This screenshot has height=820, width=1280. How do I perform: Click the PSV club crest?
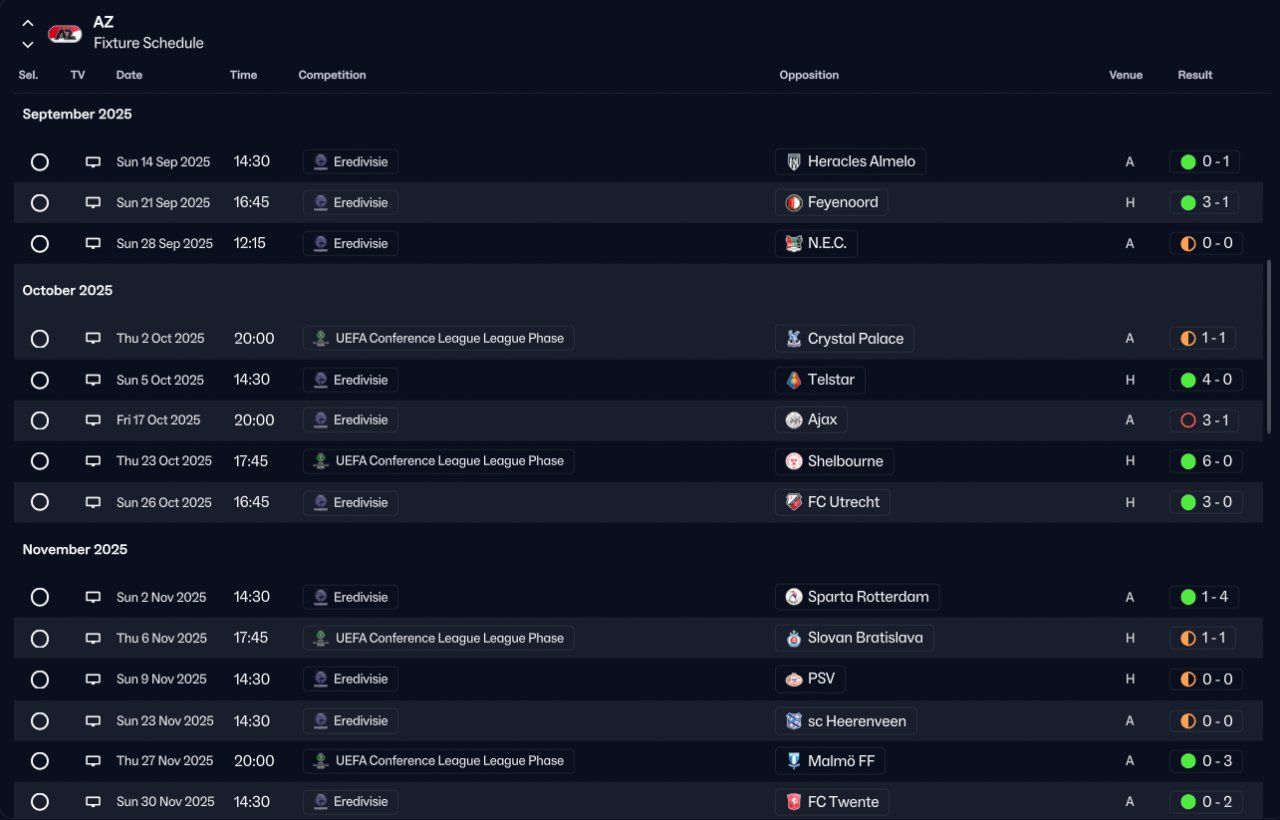(x=794, y=680)
